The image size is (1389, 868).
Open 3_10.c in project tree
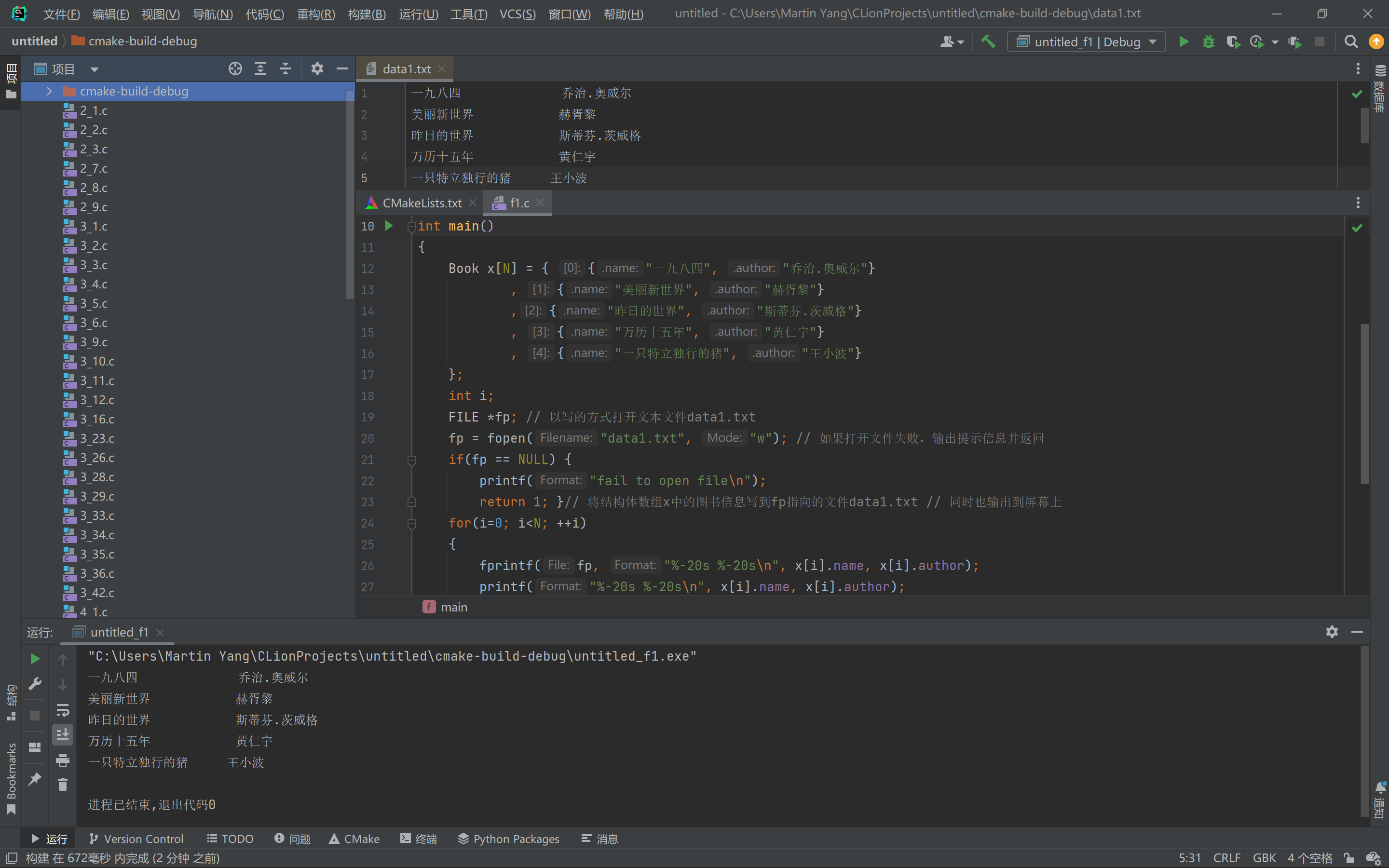coord(96,361)
